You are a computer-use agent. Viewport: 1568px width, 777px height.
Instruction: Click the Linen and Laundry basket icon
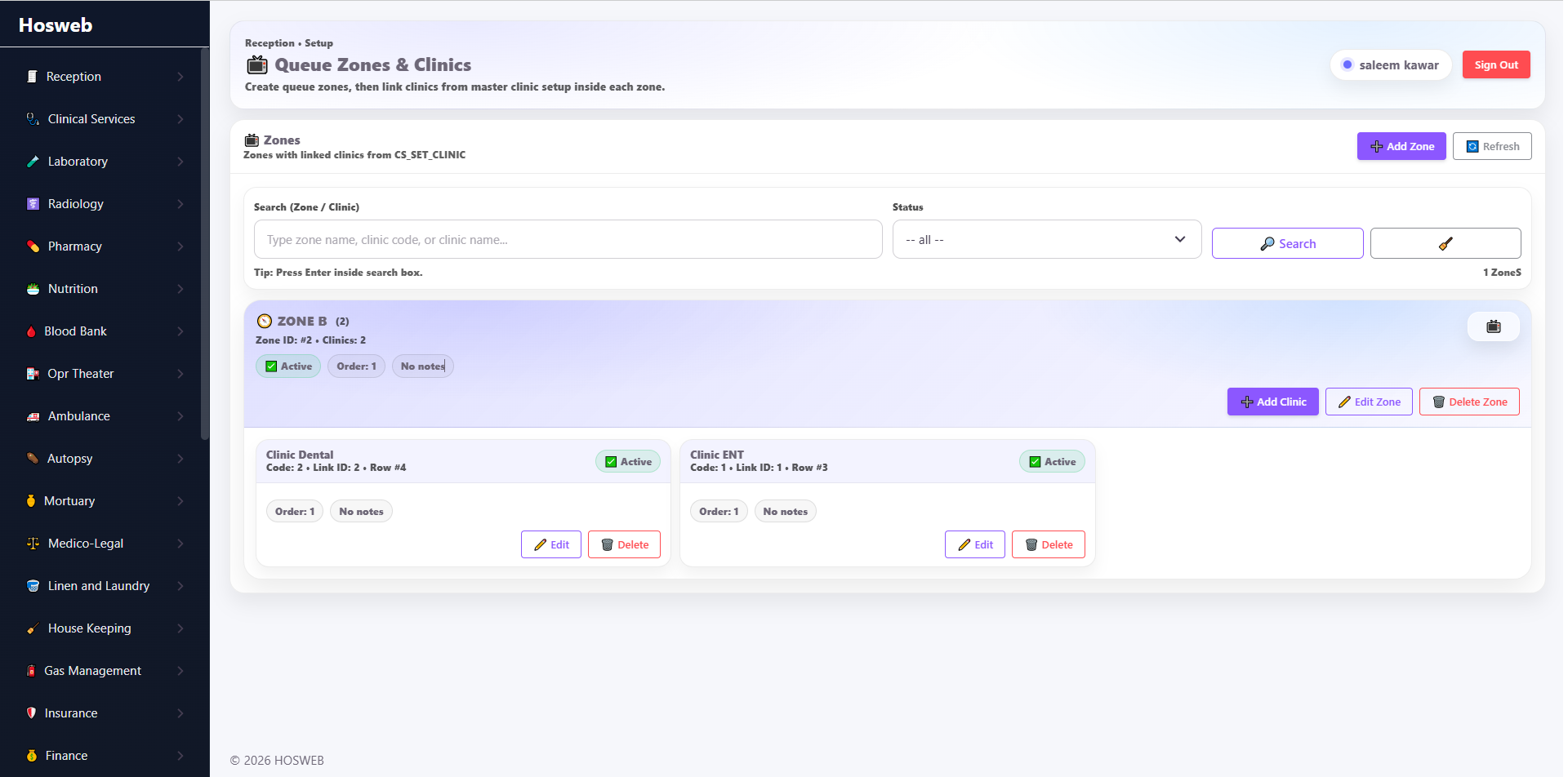coord(33,586)
